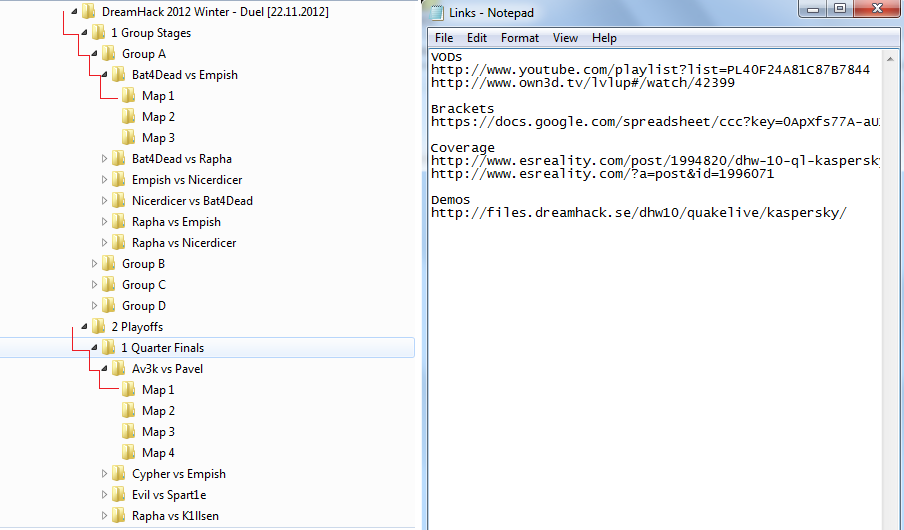Click the 2 Playoffs folder icon
Image resolution: width=904 pixels, height=530 pixels.
[98, 327]
